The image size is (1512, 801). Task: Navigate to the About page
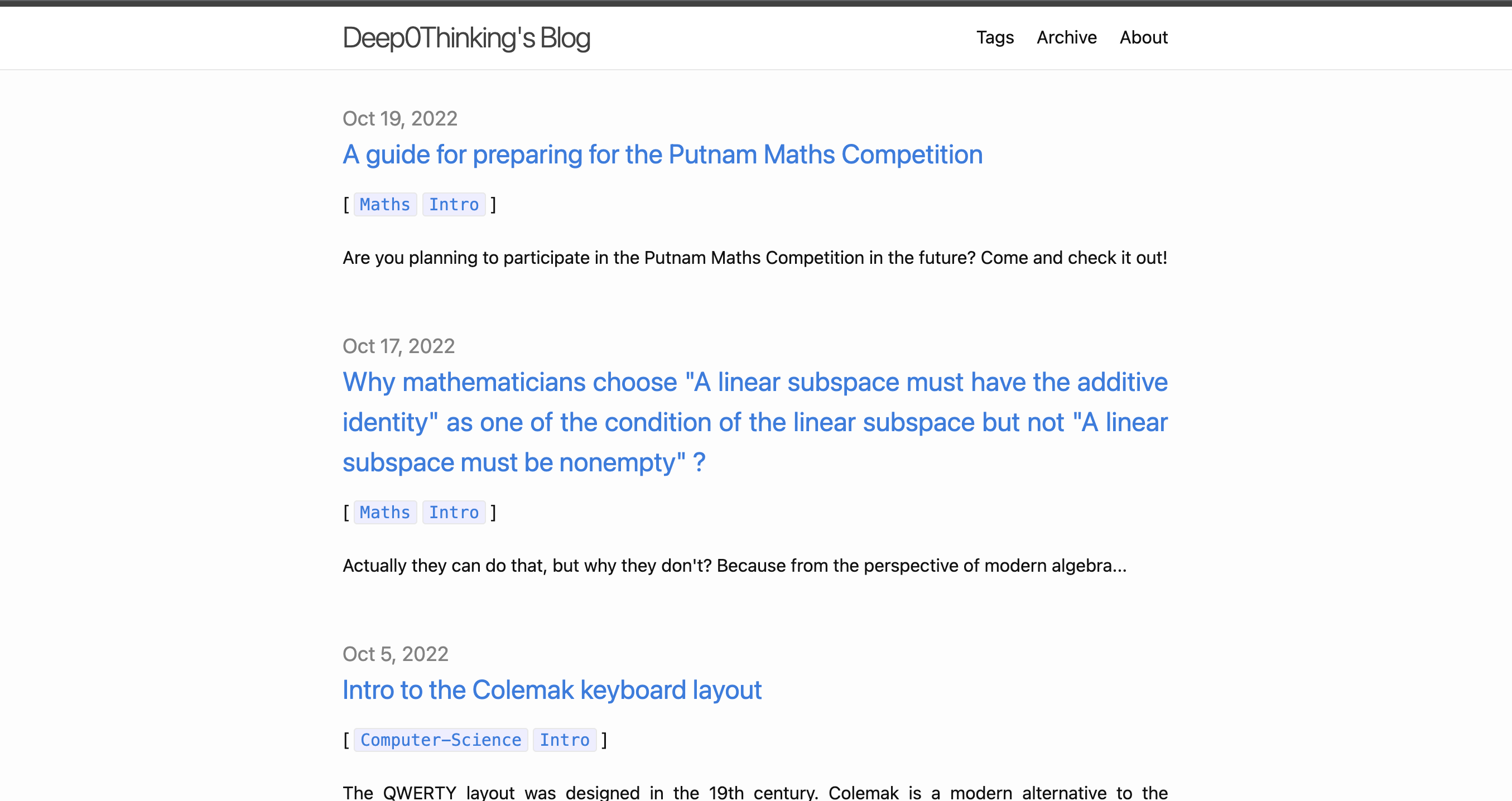click(1143, 37)
